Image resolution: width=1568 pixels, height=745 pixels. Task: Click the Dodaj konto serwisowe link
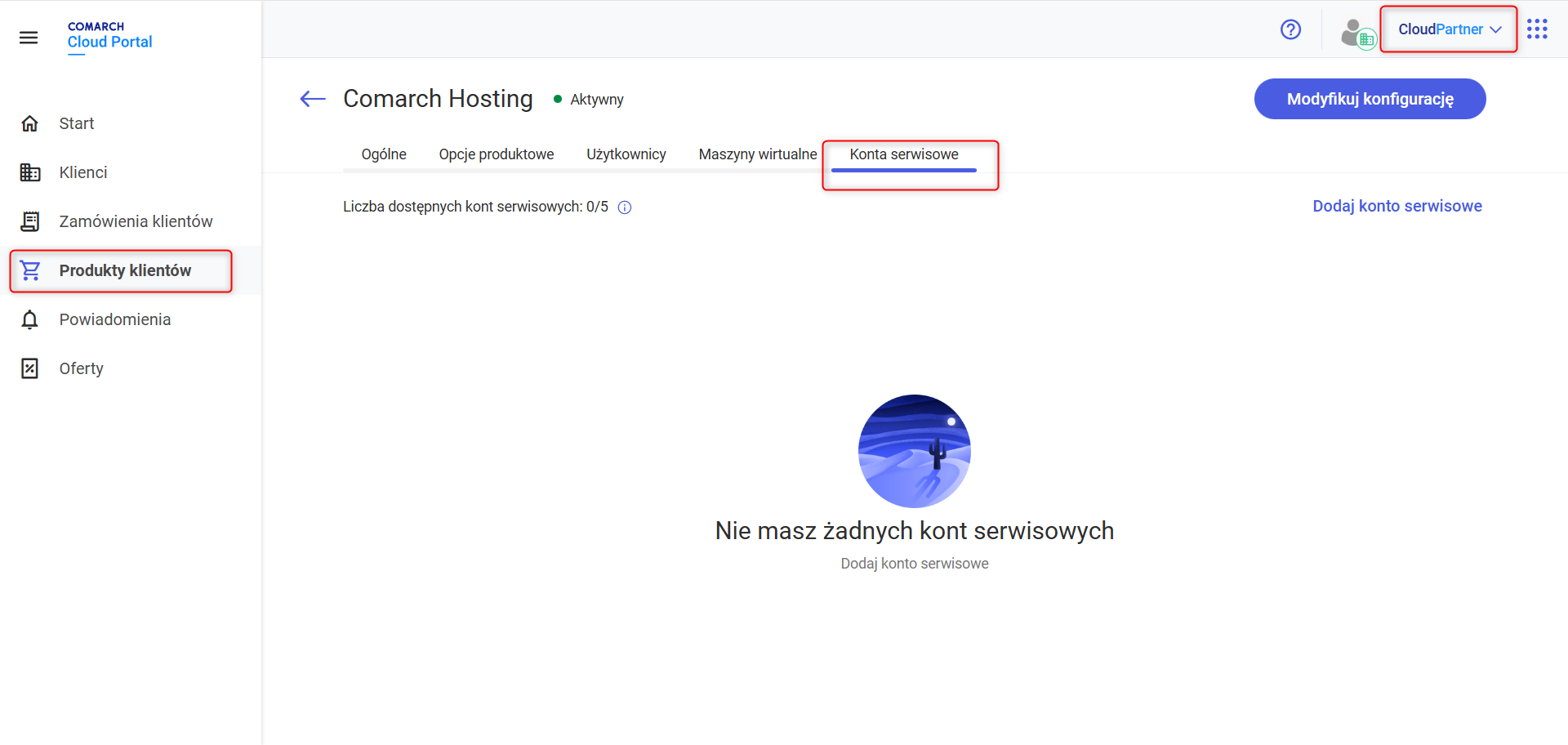[1396, 206]
